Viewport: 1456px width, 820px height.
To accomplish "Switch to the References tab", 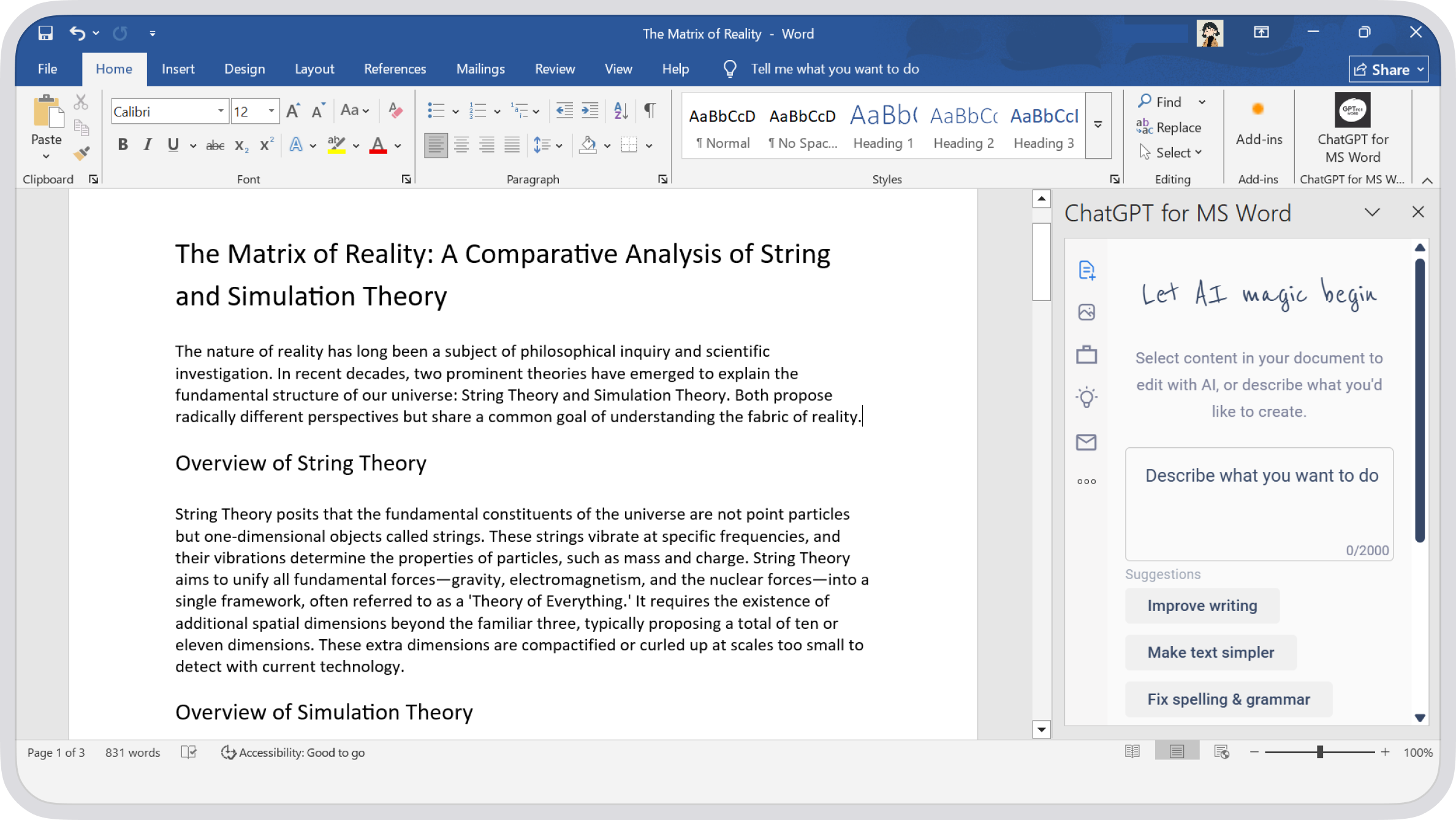I will point(395,69).
